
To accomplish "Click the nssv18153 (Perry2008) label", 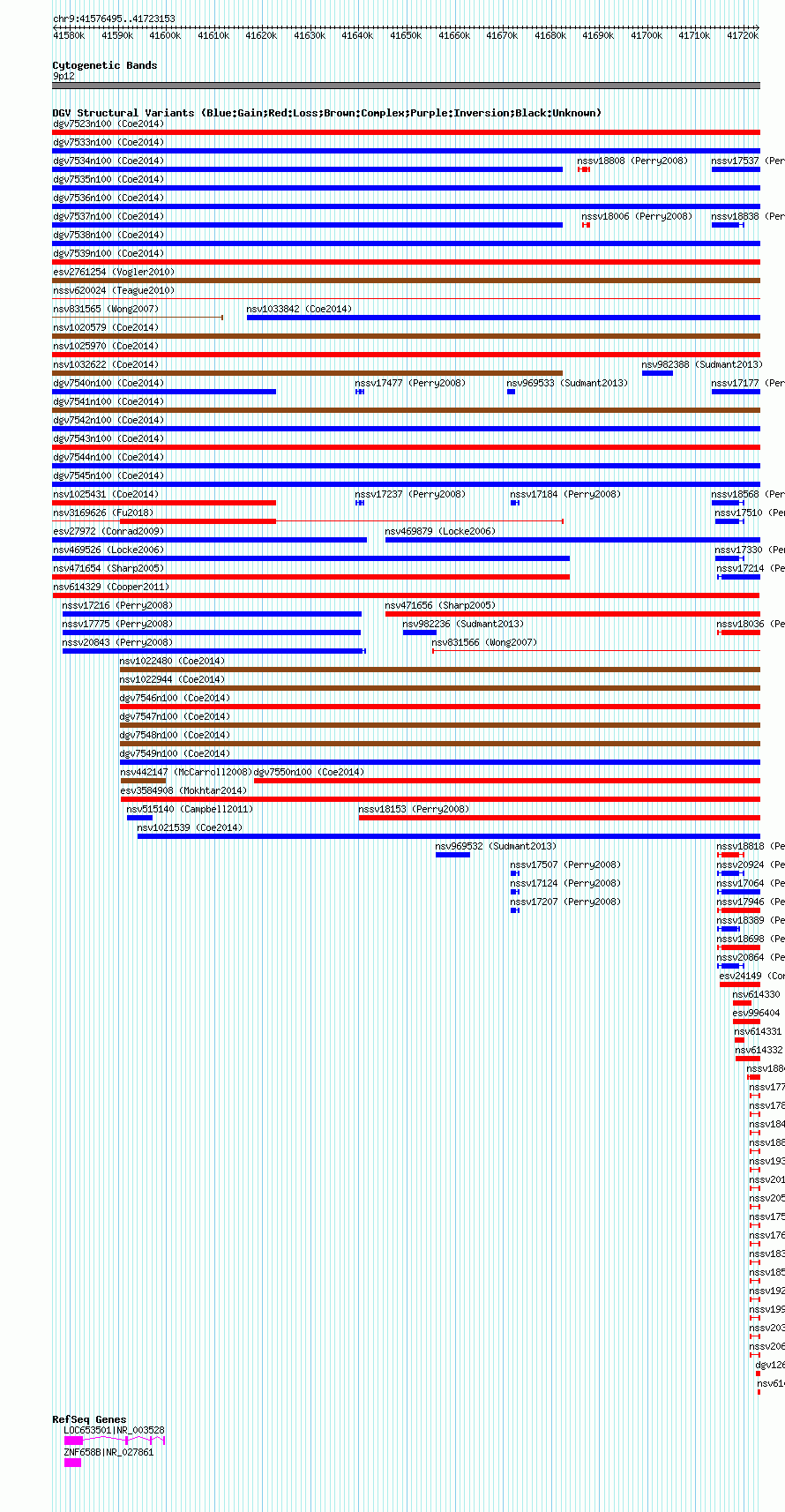I will pos(414,809).
